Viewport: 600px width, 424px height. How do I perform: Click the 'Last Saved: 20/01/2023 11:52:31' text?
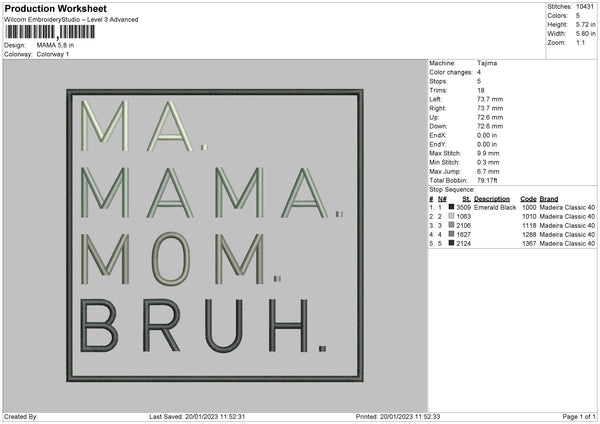coord(197,416)
